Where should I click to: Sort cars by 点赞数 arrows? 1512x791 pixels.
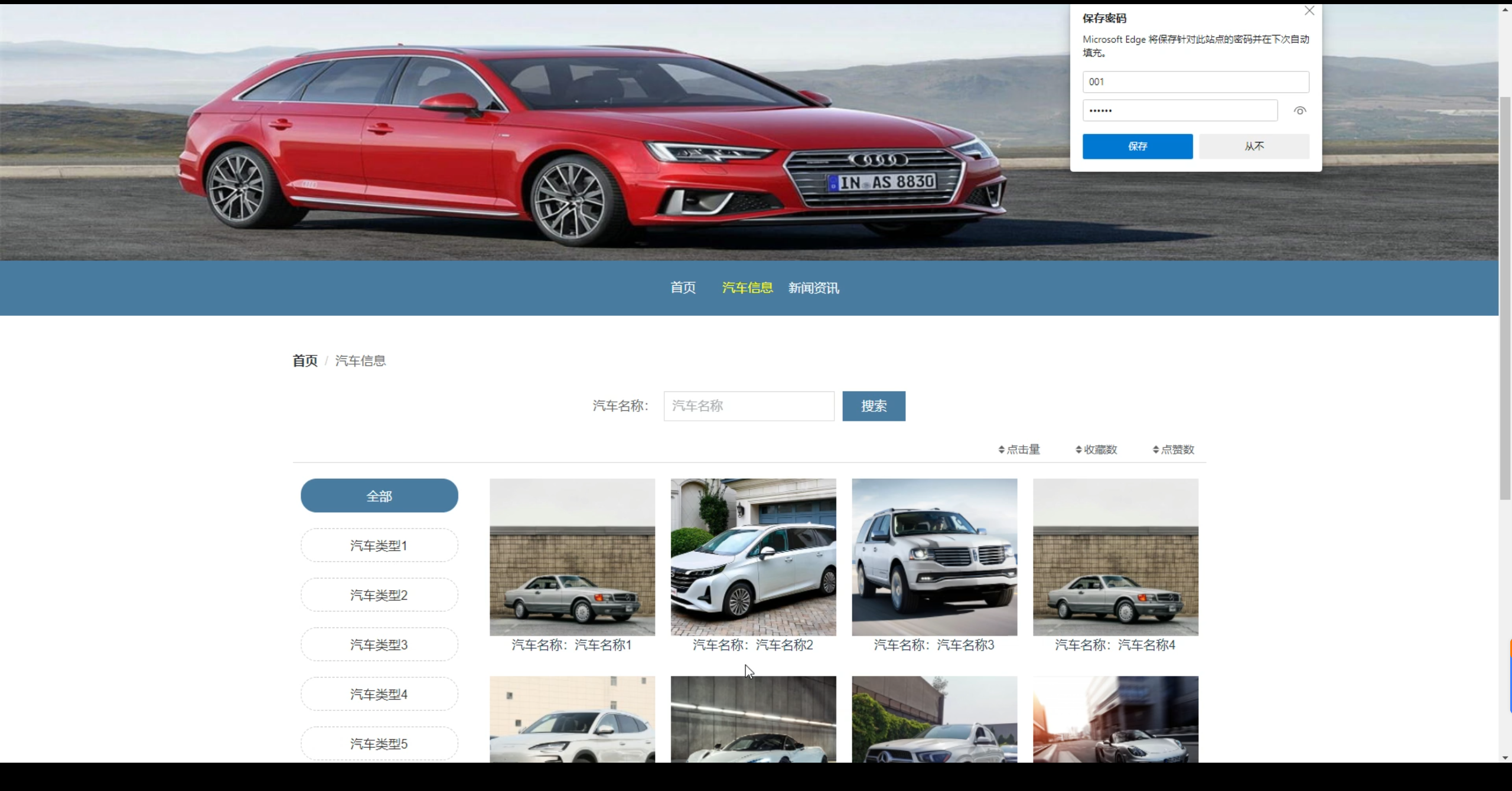(1156, 450)
